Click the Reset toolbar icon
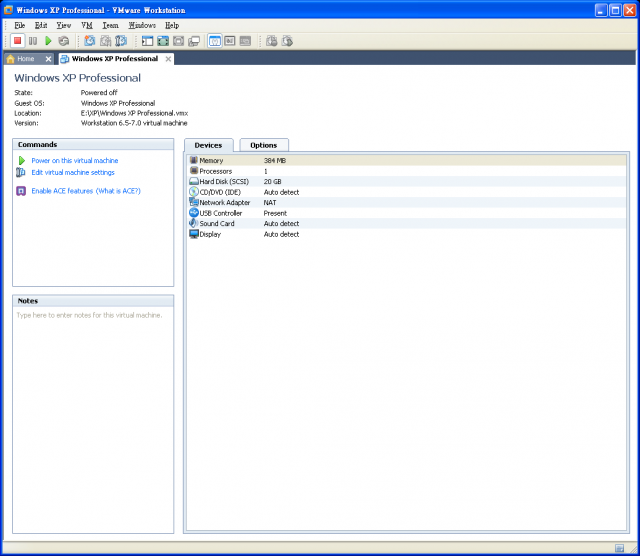 64,41
